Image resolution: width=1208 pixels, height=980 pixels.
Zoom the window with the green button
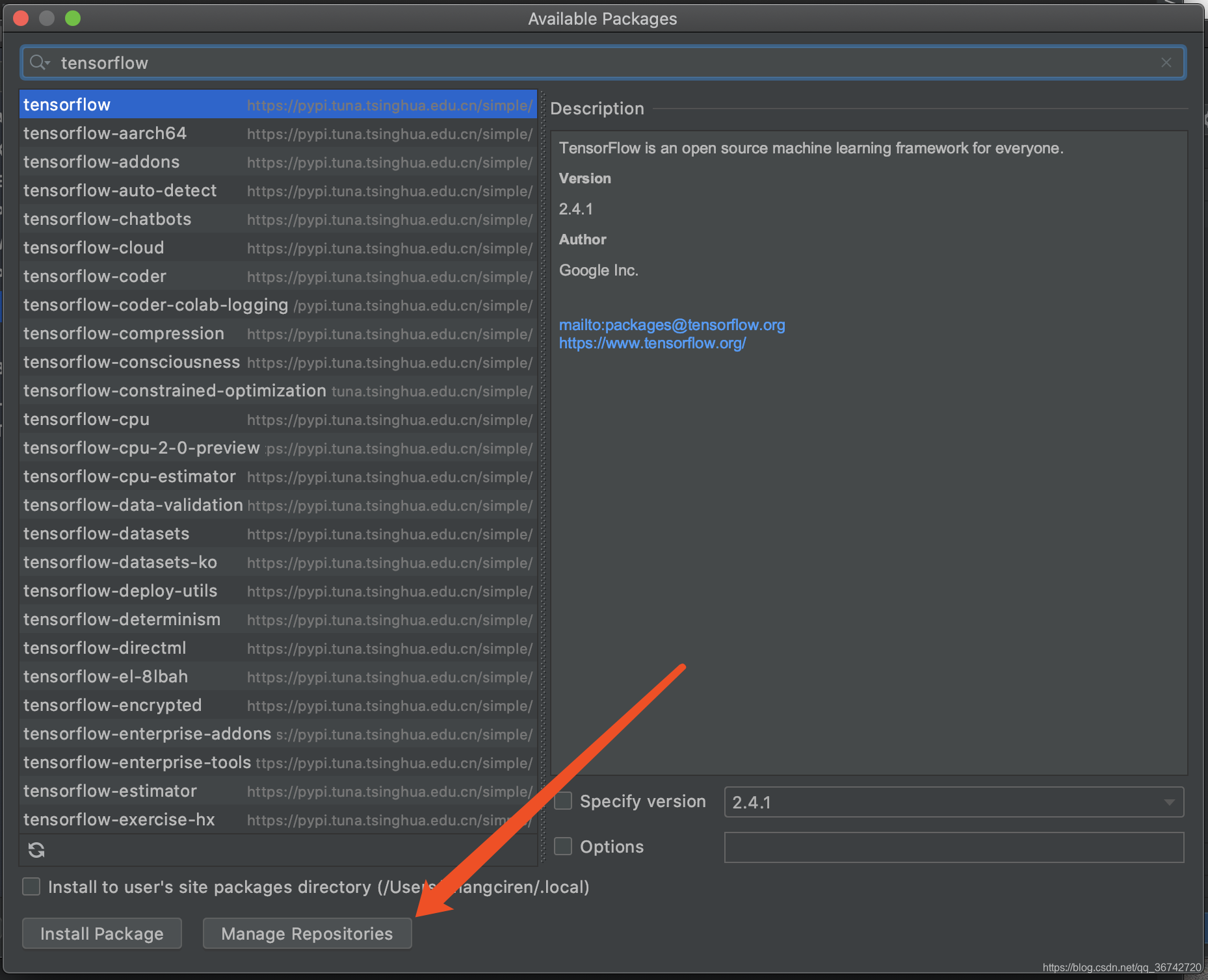pyautogui.click(x=73, y=18)
